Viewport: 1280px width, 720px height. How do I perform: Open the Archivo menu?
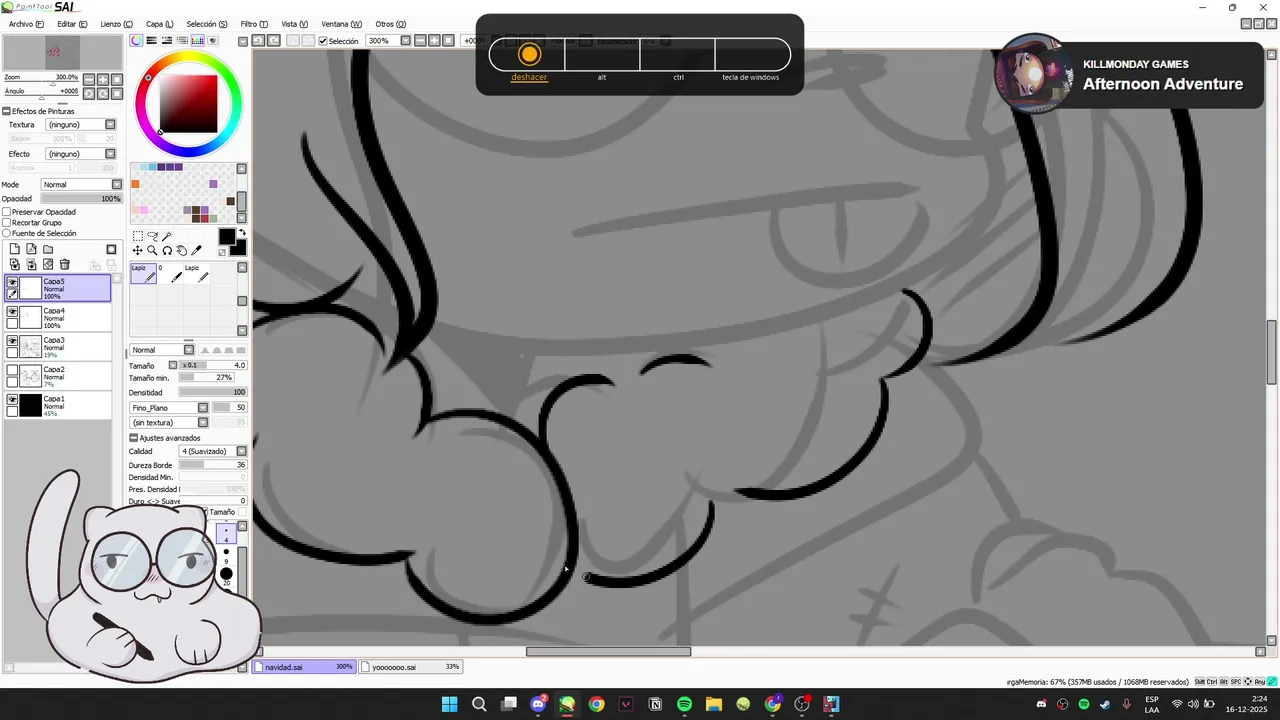click(x=26, y=24)
